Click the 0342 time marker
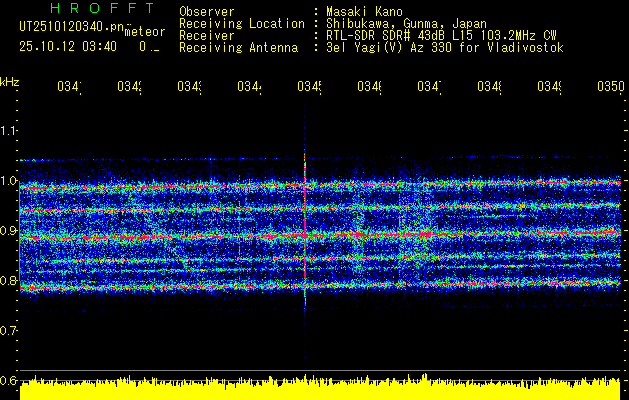Screen dimensions: 629x400 pyautogui.click(x=129, y=87)
